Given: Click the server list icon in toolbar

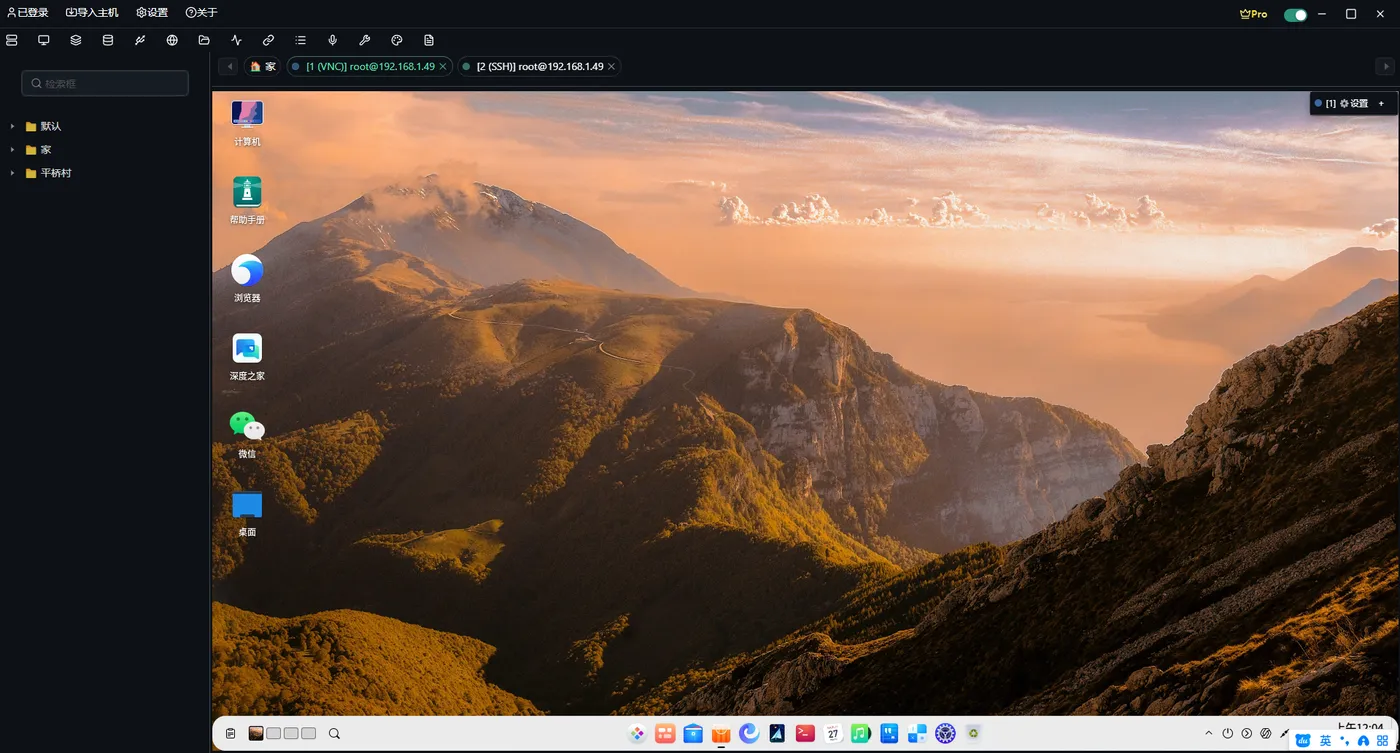Looking at the screenshot, I should point(12,40).
